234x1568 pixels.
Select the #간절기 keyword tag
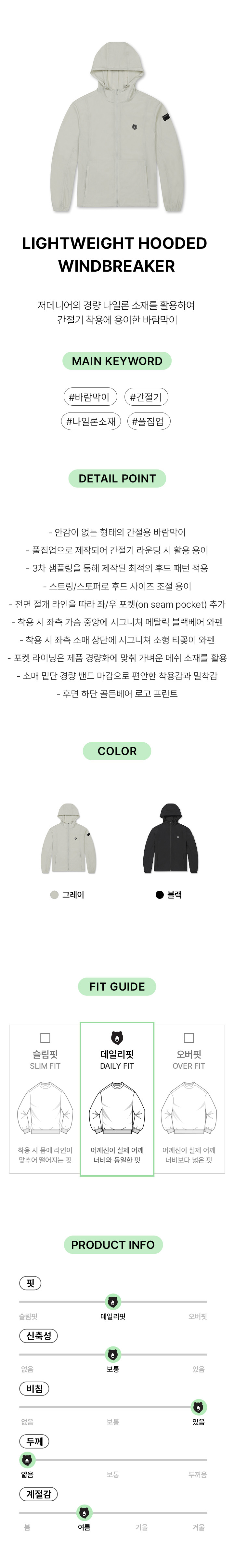coord(146,397)
